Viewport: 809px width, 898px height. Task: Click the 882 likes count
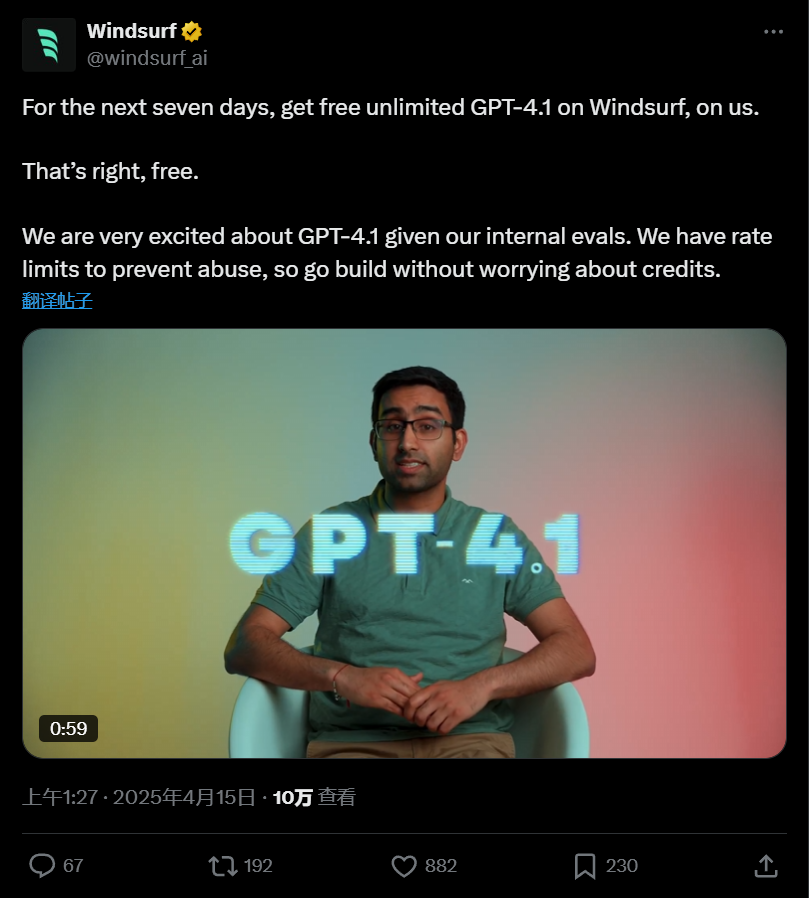click(x=440, y=865)
